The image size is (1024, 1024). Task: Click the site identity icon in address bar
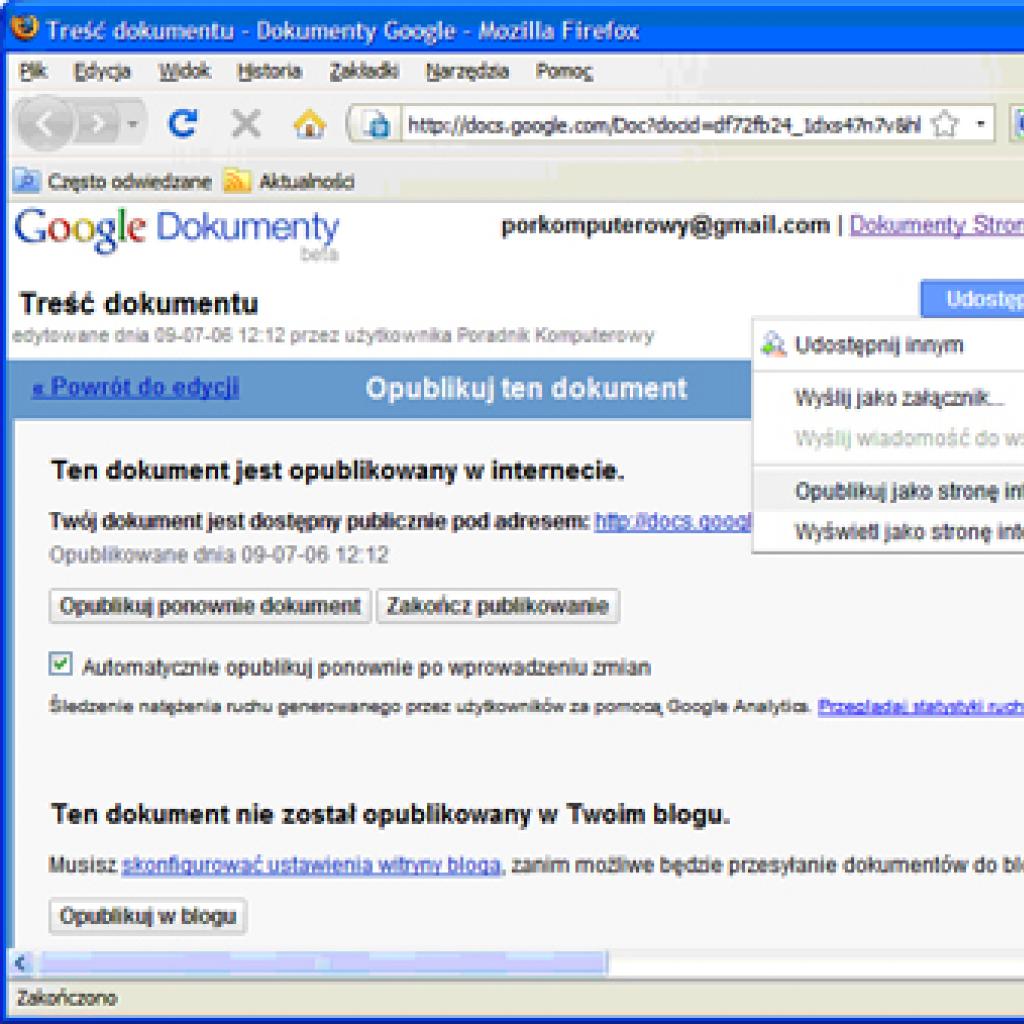pos(377,124)
